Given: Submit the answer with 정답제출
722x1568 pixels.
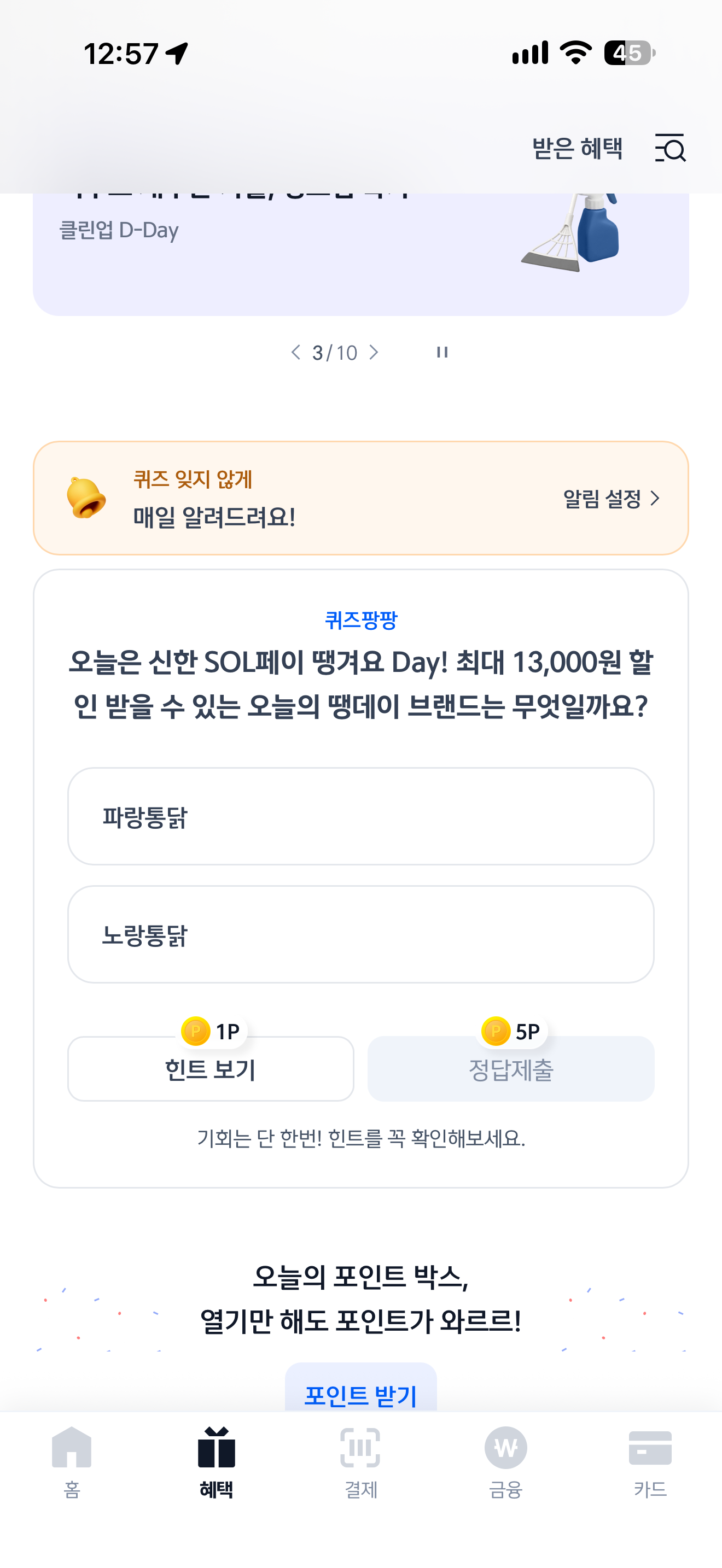Looking at the screenshot, I should point(511,1068).
